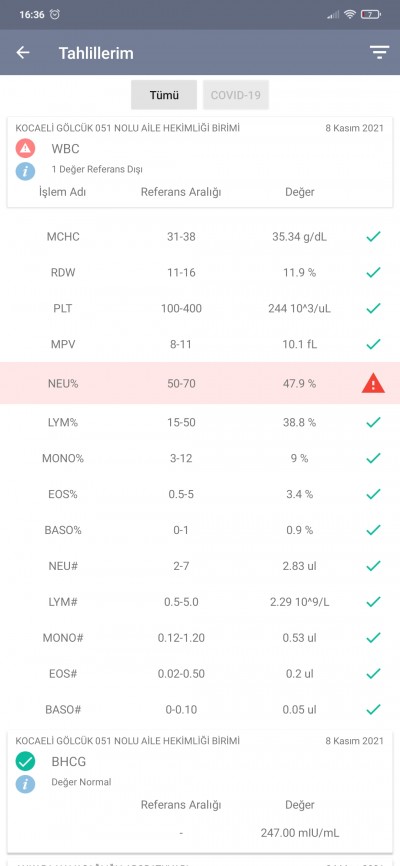Screen dimensions: 400x866
Task: Tap the Tahlillerim page title
Action: [x=96, y=53]
